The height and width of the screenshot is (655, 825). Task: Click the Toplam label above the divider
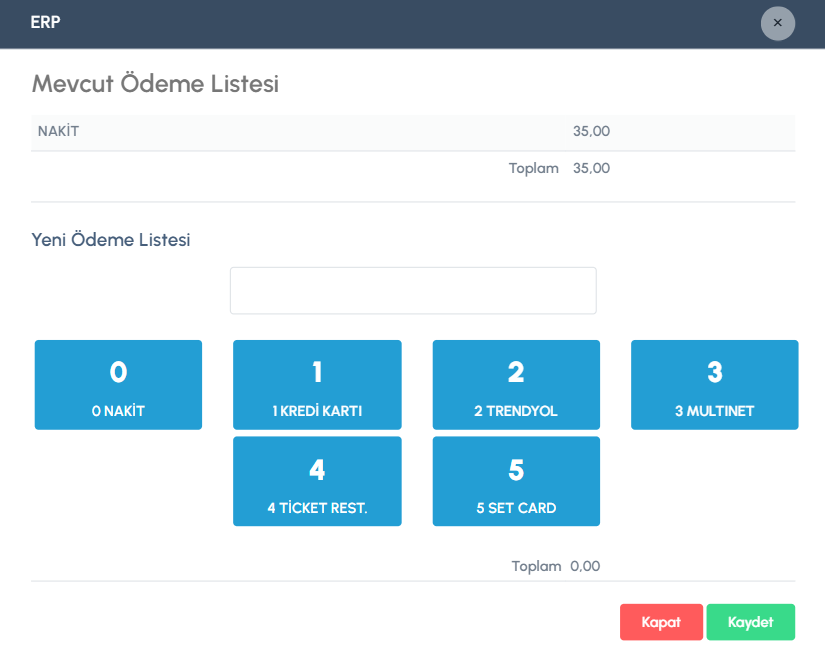coord(533,168)
